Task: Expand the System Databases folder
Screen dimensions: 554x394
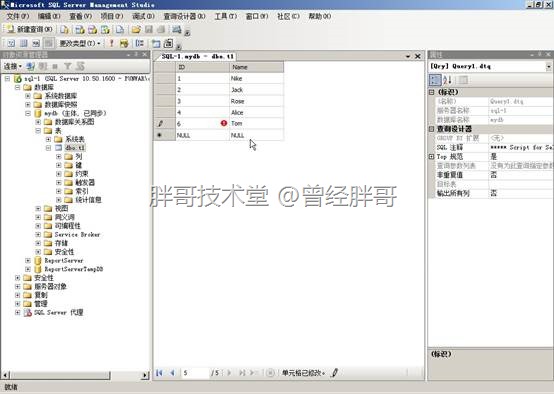Action: pyautogui.click(x=28, y=96)
